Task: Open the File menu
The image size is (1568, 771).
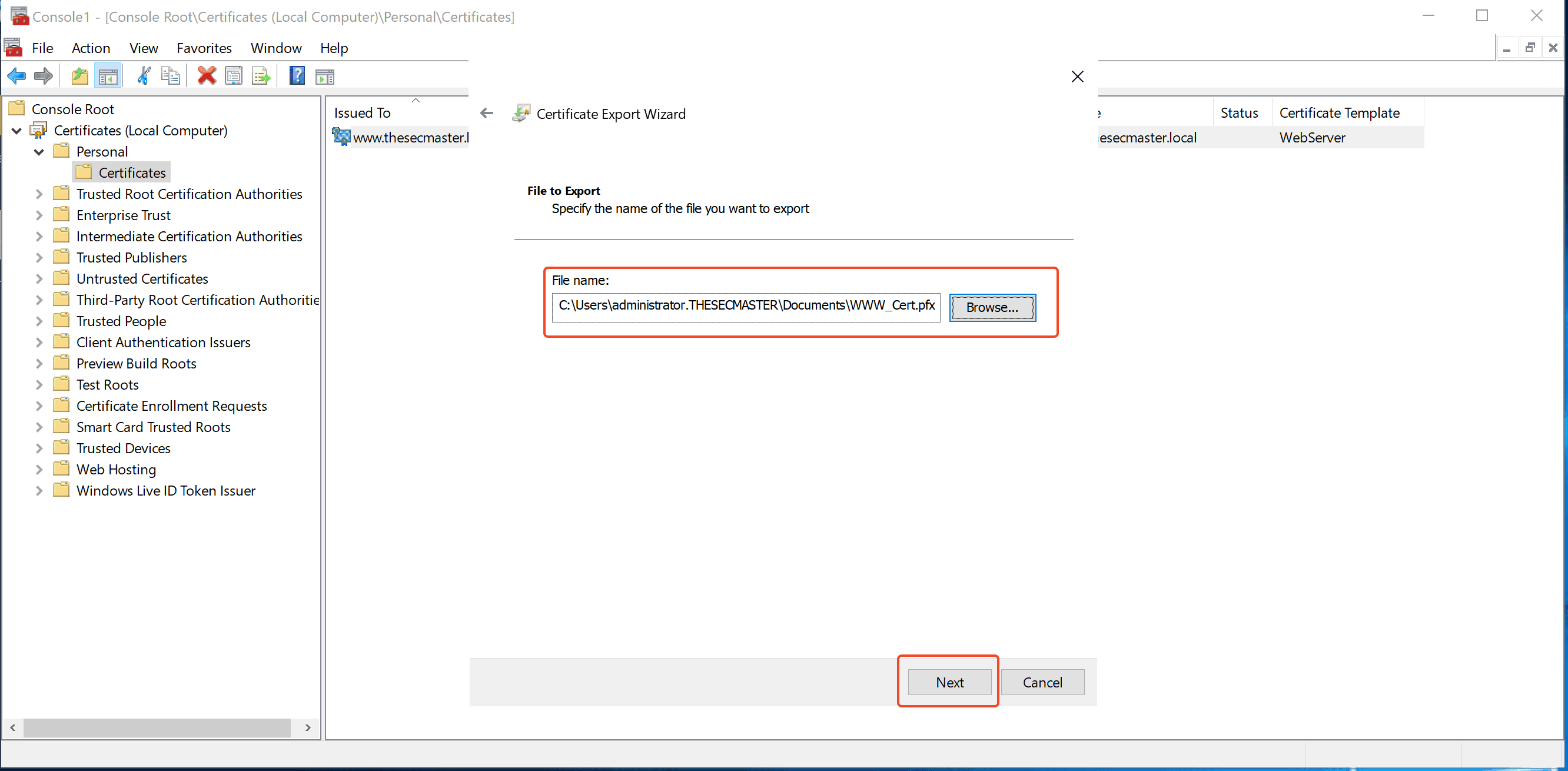Action: [42, 48]
